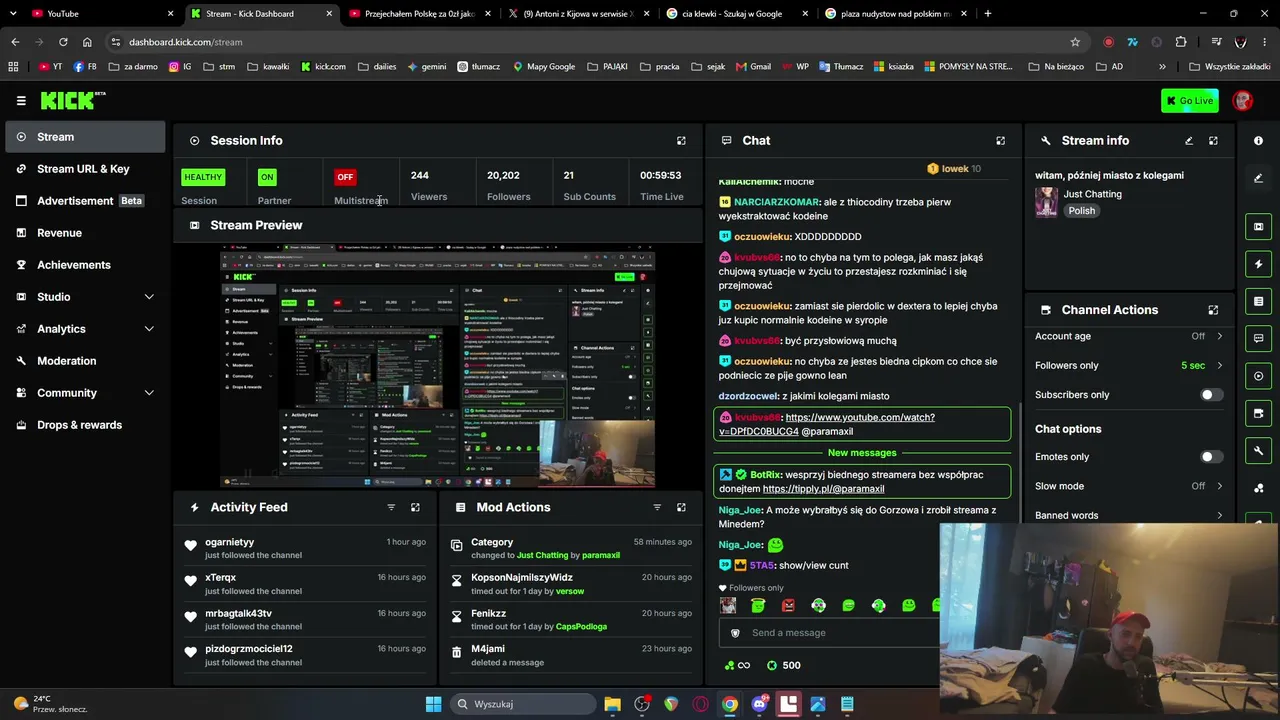This screenshot has height=720, width=1280.
Task: Open the Moderation page
Action: click(x=85, y=361)
